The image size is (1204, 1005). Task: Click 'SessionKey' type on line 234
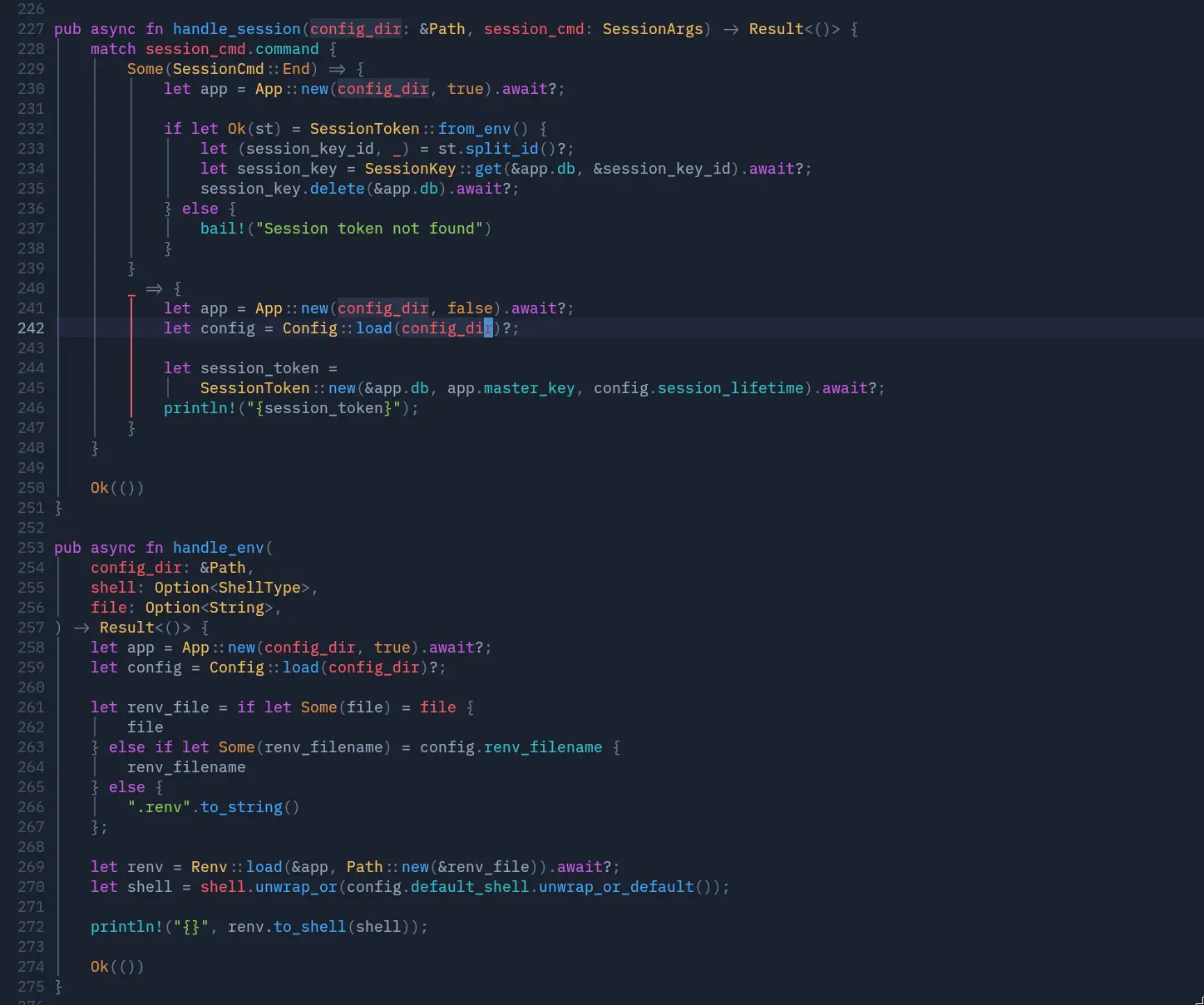click(411, 169)
